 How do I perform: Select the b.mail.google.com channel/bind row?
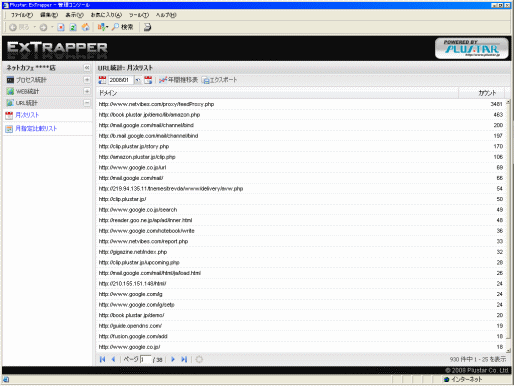(x=301, y=136)
